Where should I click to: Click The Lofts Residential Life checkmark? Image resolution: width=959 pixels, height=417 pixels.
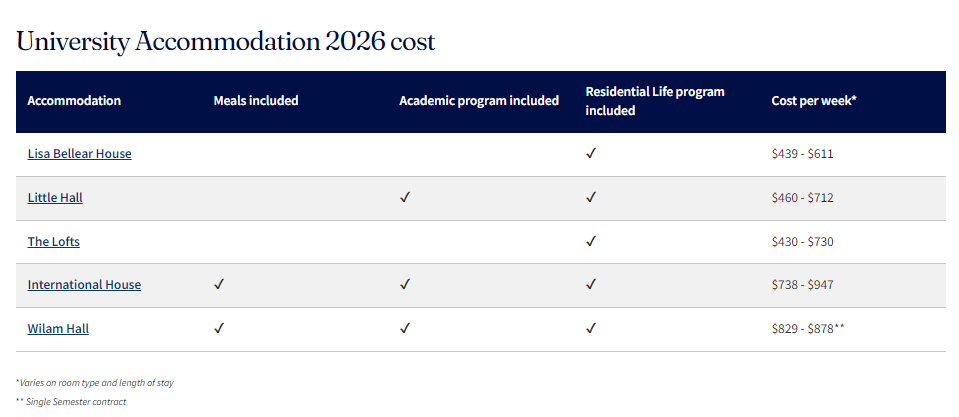pos(591,242)
